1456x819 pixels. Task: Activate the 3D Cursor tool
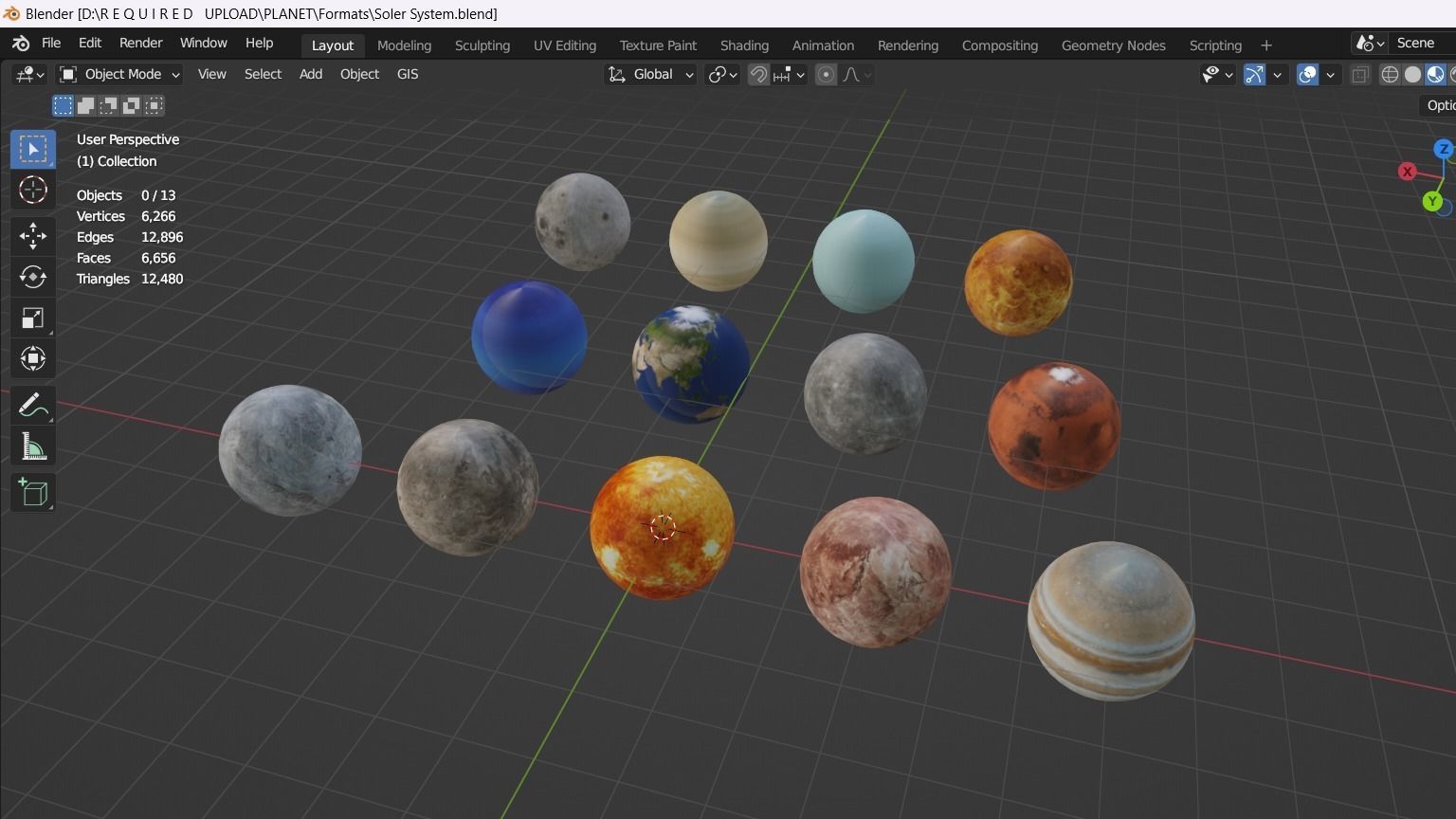tap(33, 190)
